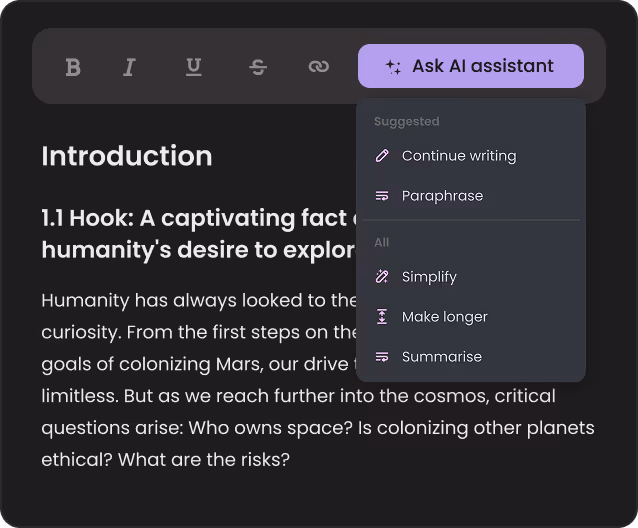Toggle underline formatting icon
The width and height of the screenshot is (638, 528).
194,67
